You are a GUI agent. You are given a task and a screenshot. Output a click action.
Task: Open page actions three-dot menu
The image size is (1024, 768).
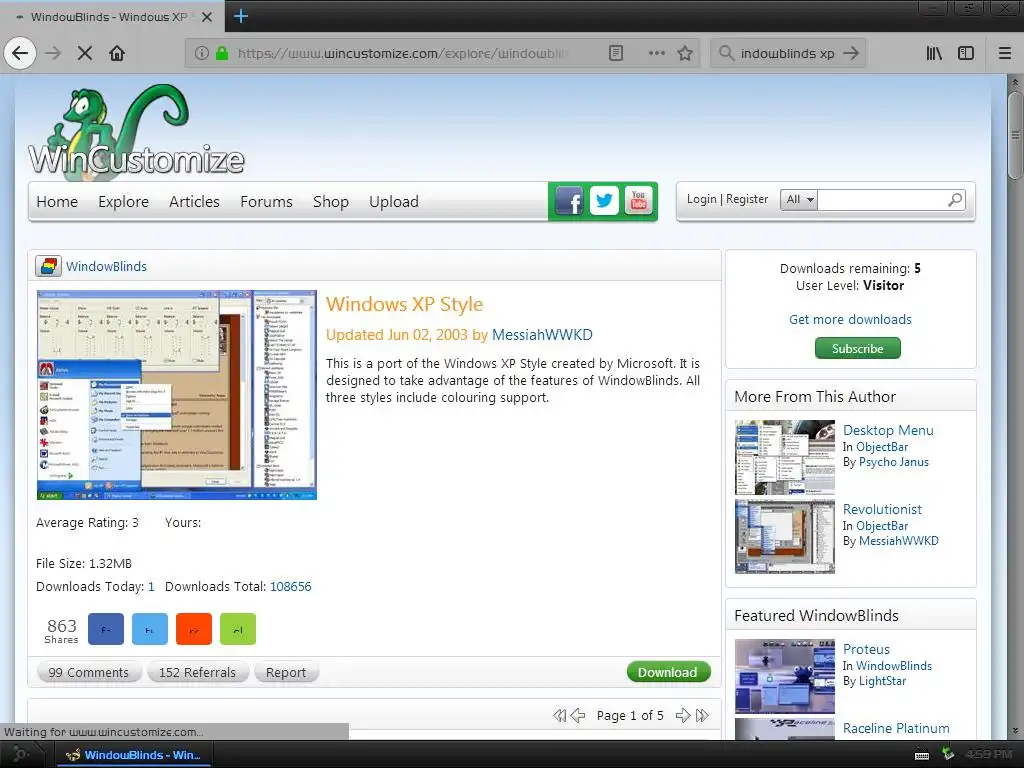656,53
